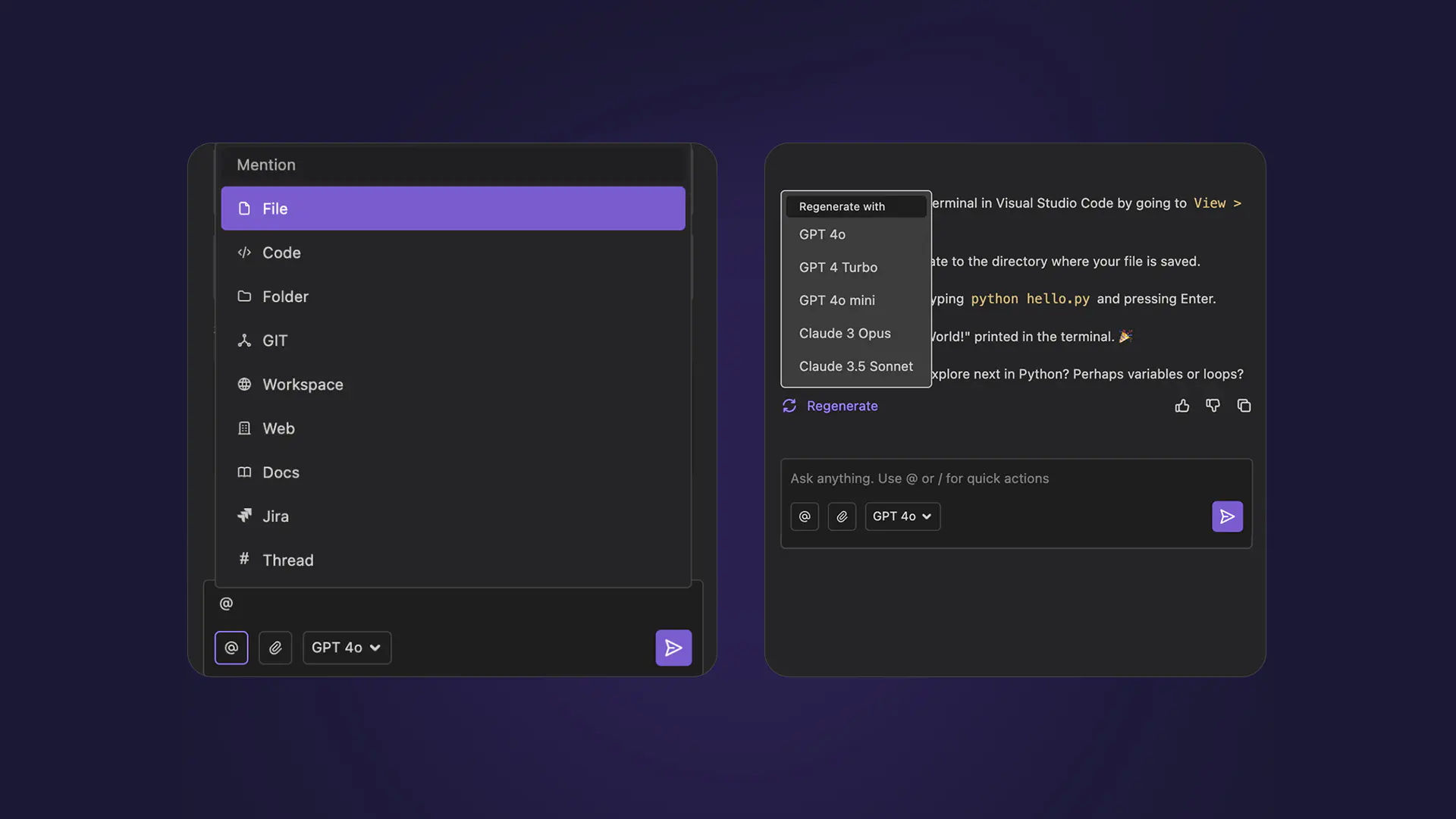
Task: Select GPT 4o mini model option
Action: (836, 300)
